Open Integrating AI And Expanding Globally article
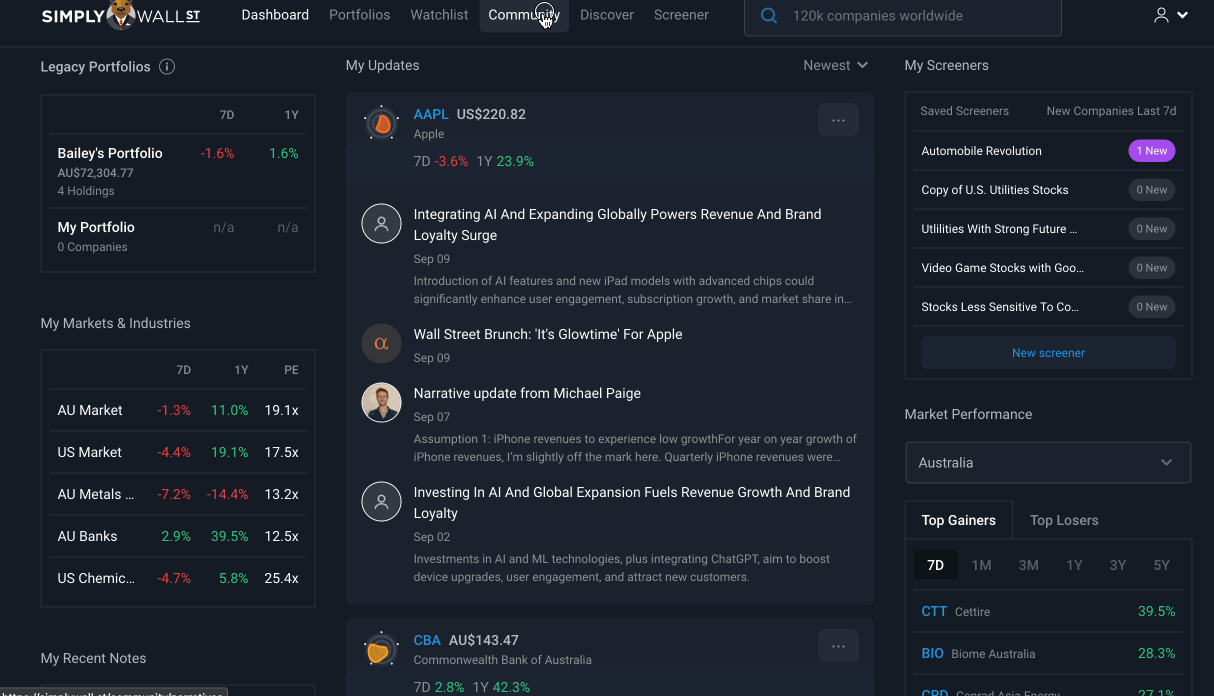This screenshot has width=1214, height=696. 617,225
